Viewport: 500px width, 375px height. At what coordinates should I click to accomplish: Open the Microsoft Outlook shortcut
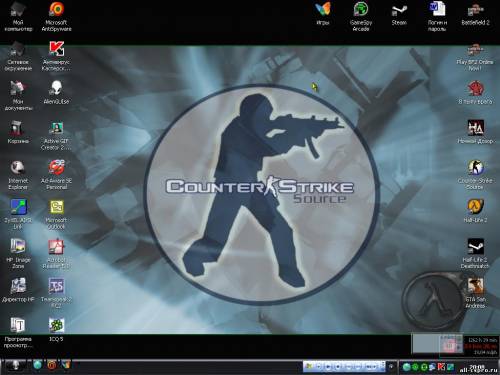[56, 214]
